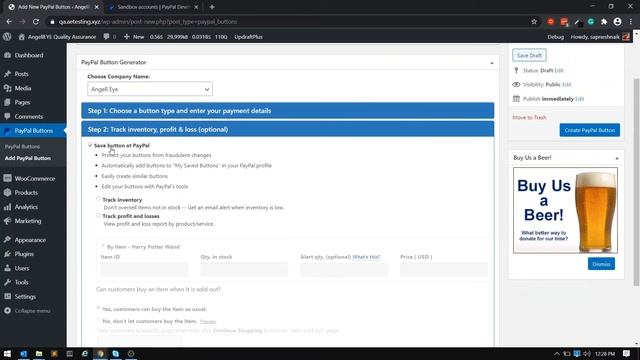Open the PayPal Buttons submenu item

(x=22, y=146)
